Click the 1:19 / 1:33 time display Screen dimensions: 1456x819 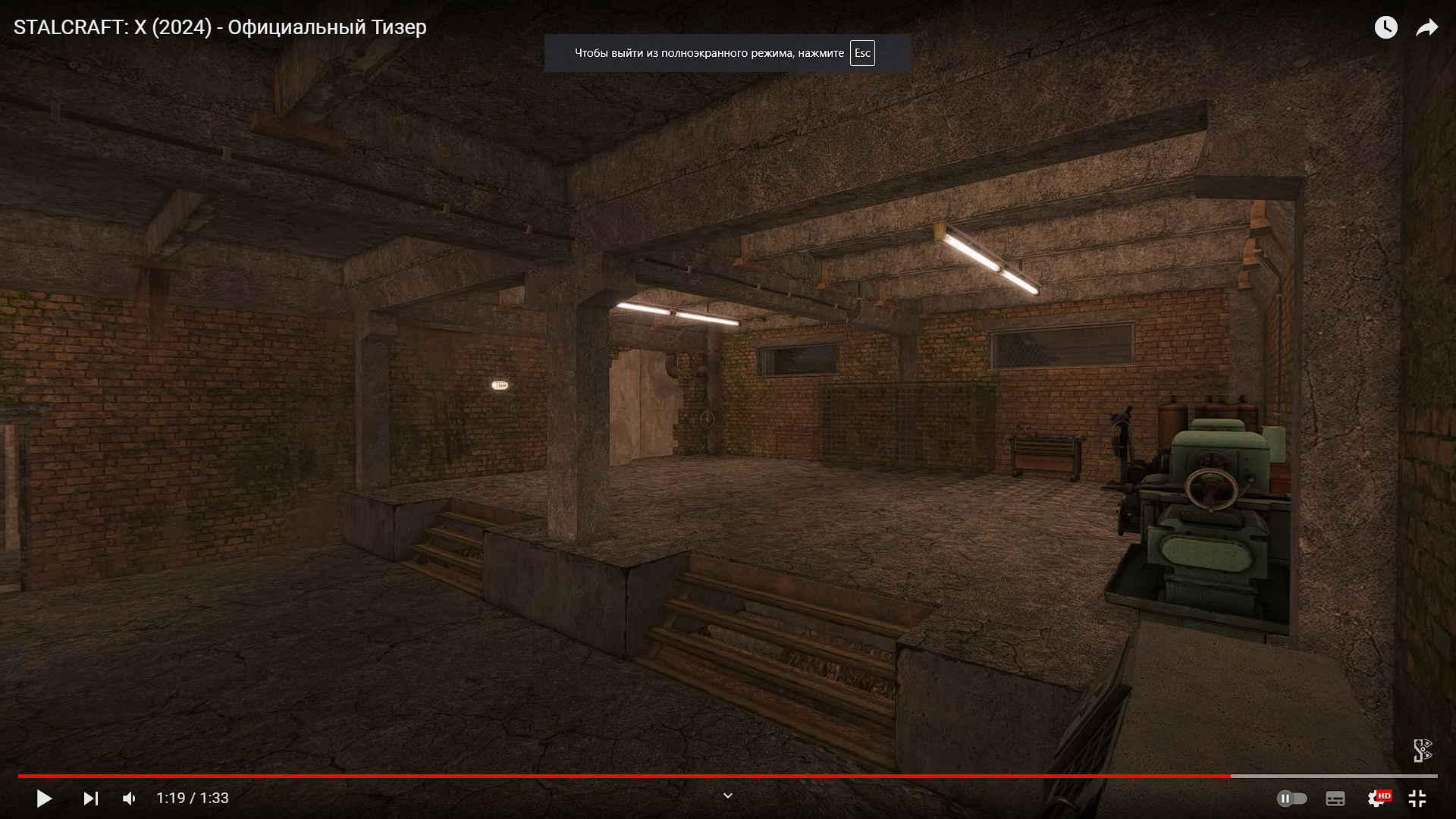coord(193,798)
